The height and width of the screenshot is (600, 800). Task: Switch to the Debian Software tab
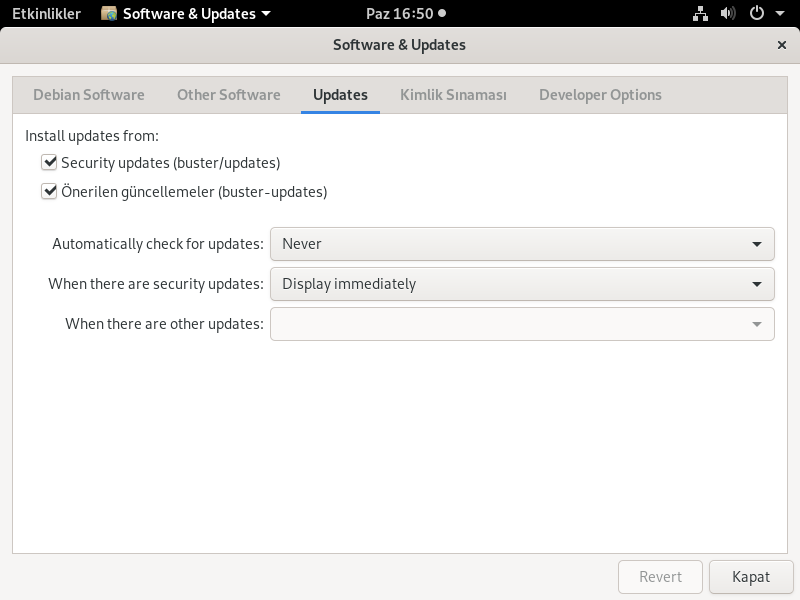click(89, 95)
